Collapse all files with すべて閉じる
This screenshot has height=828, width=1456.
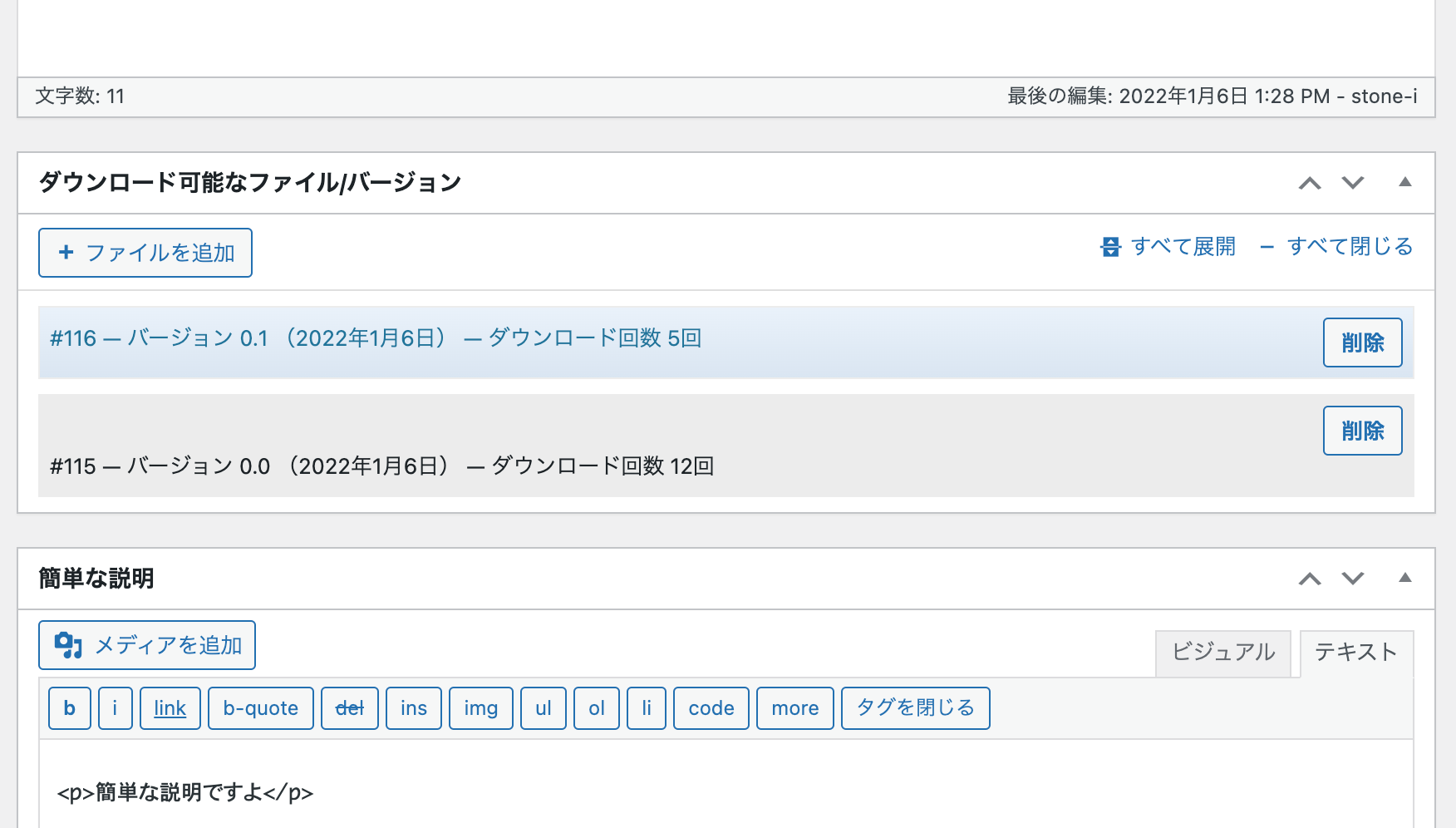click(x=1336, y=247)
